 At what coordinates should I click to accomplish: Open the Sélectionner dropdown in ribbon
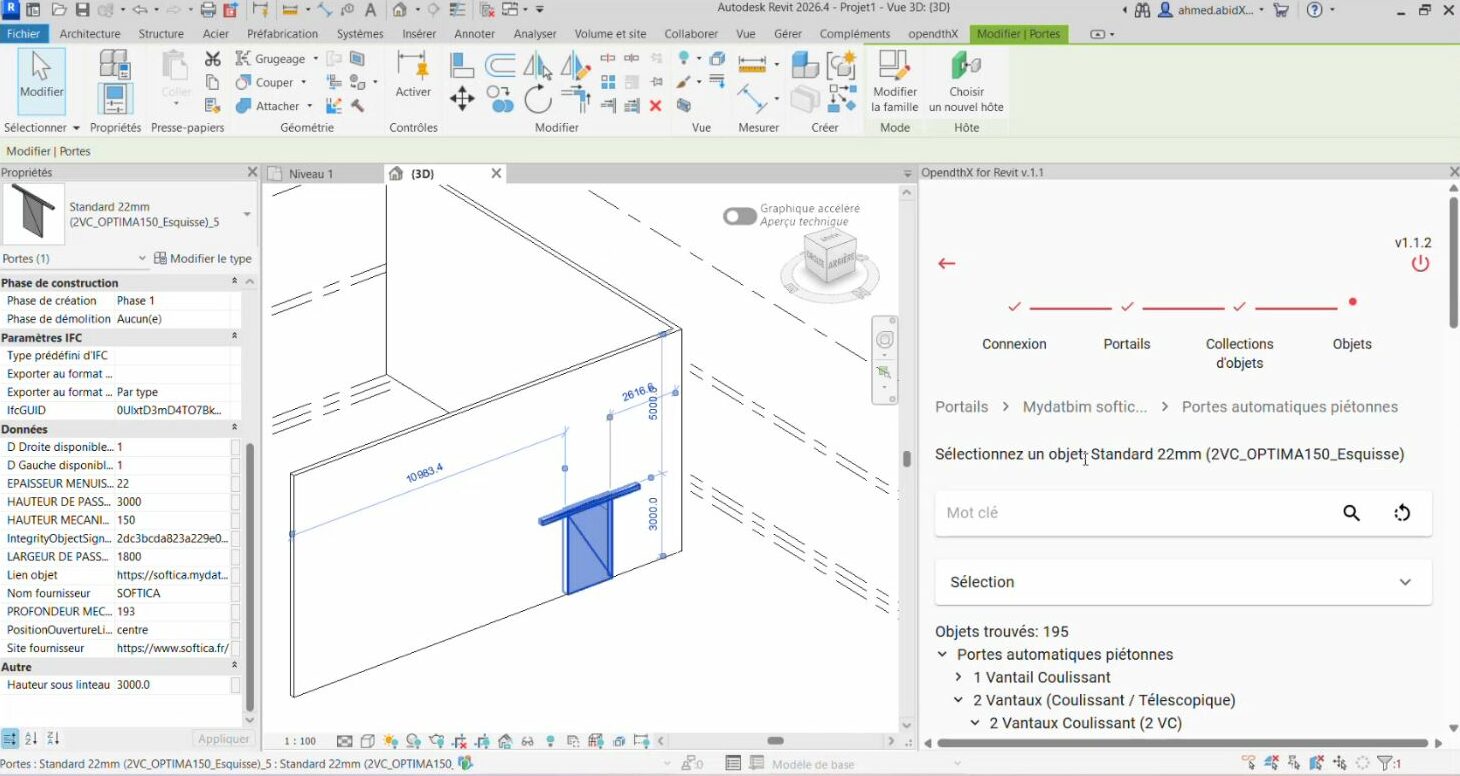pyautogui.click(x=41, y=128)
